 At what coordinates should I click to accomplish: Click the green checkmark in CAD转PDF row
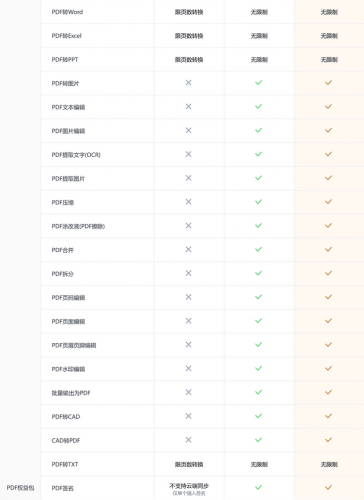(x=259, y=440)
